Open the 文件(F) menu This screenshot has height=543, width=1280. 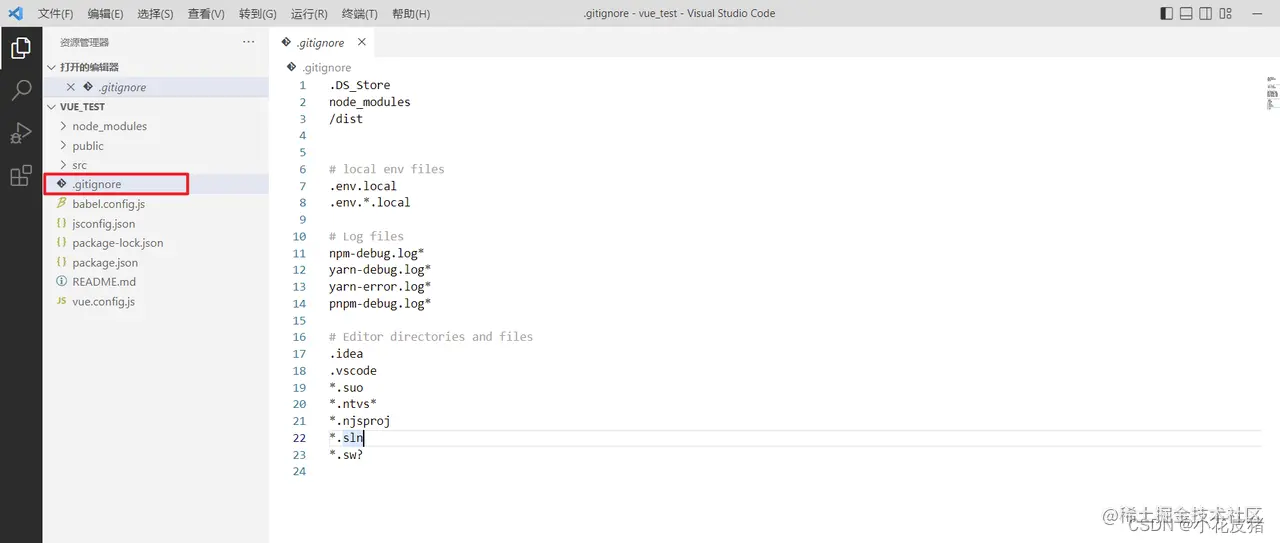pyautogui.click(x=55, y=14)
